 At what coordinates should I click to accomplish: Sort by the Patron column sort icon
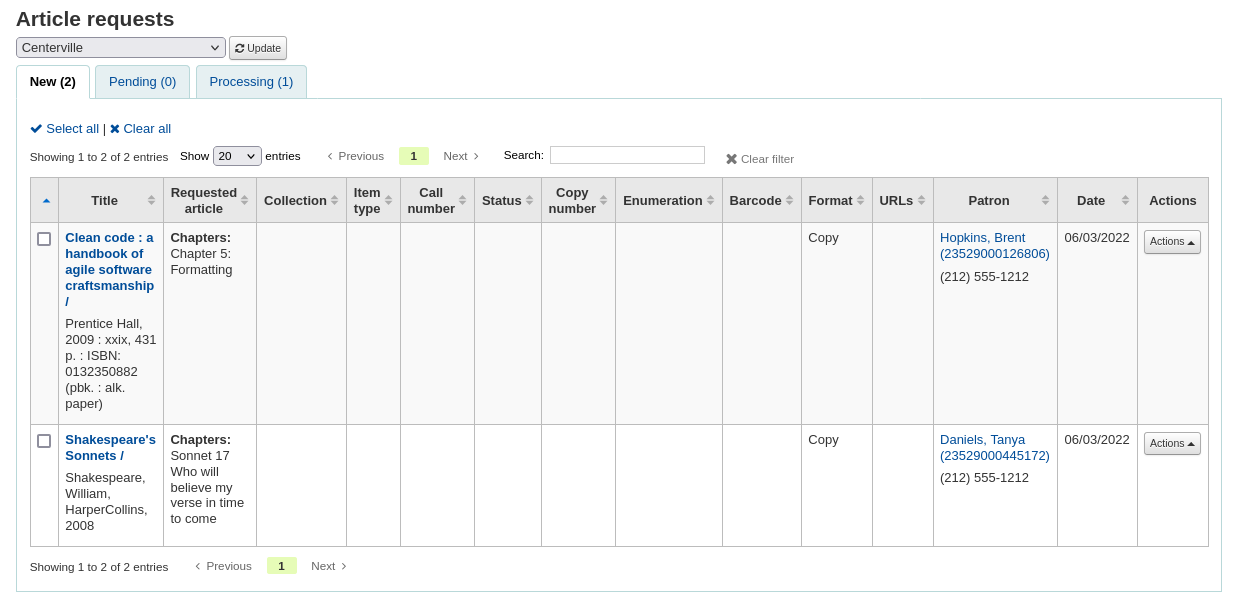pyautogui.click(x=1046, y=200)
